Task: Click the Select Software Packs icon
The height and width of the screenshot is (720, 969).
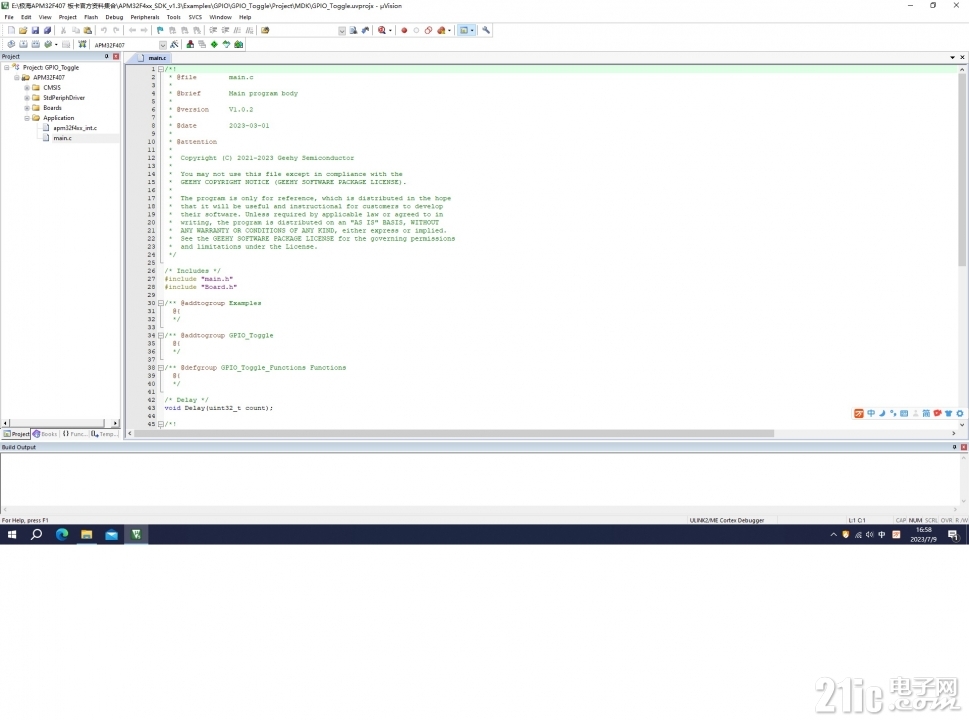Action: point(226,44)
